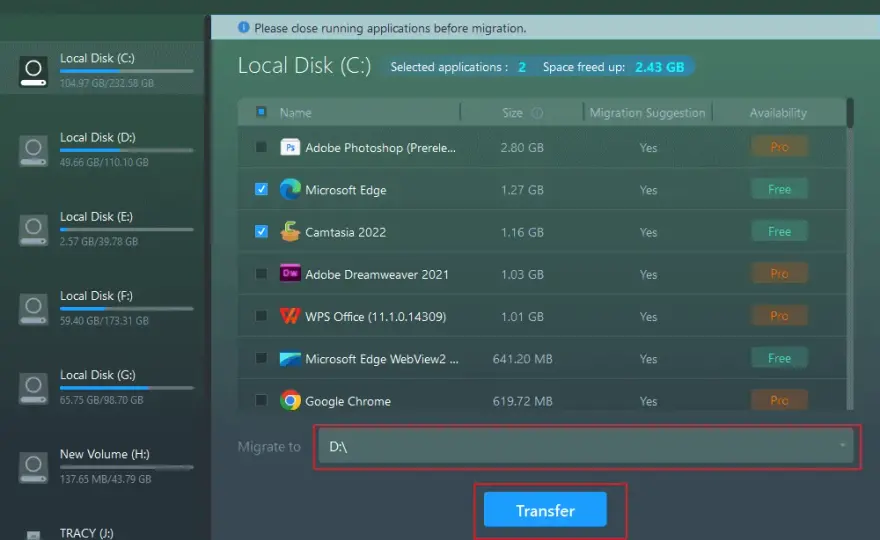The height and width of the screenshot is (540, 880).
Task: Click the Local Disk (D:) drive icon
Action: click(x=33, y=151)
